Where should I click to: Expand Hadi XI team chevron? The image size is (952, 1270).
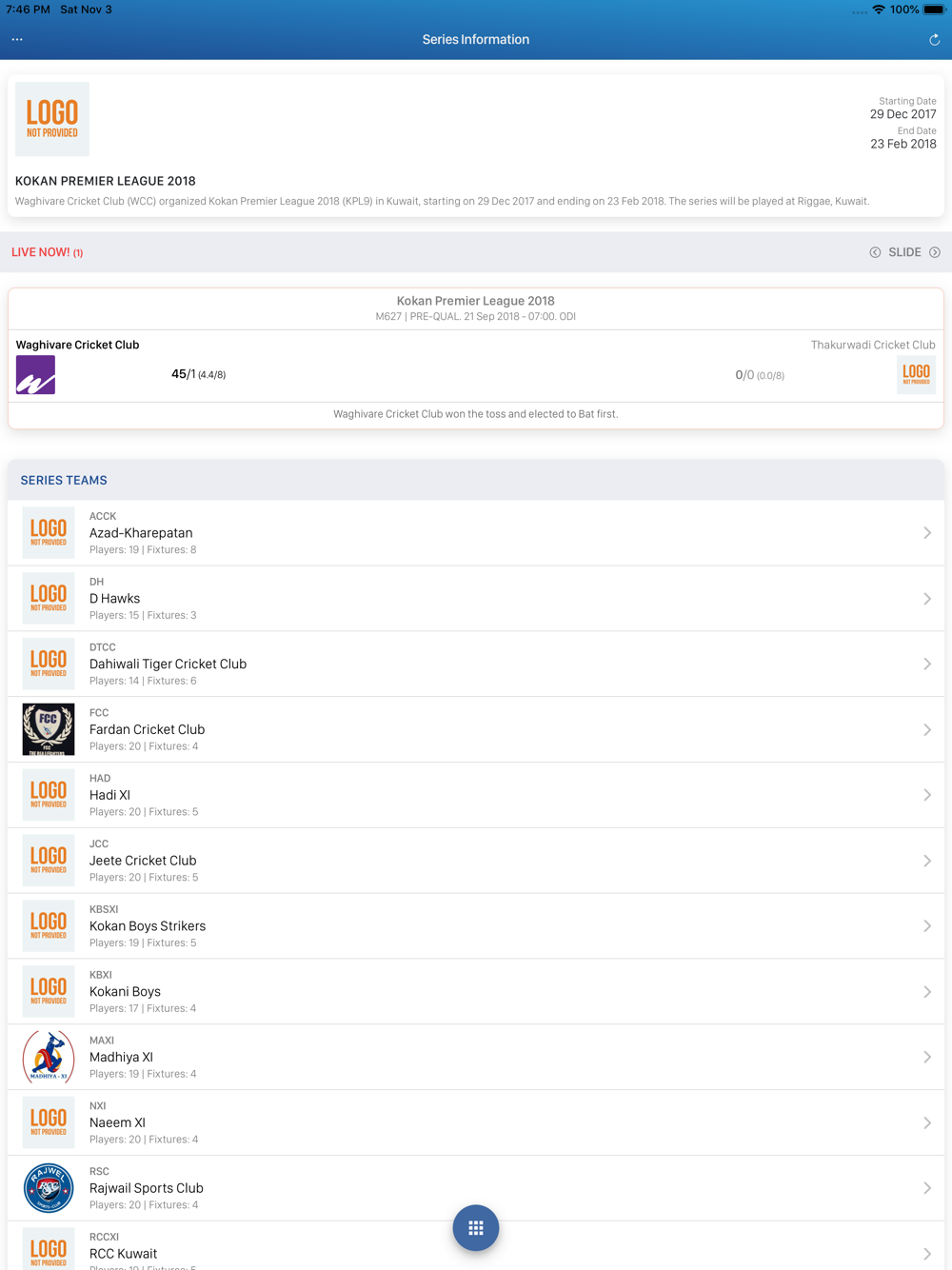pyautogui.click(x=926, y=795)
